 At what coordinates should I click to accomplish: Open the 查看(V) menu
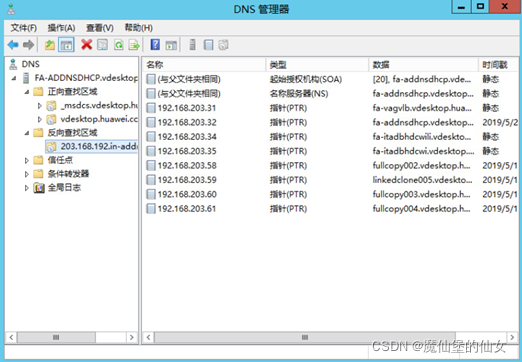point(100,28)
